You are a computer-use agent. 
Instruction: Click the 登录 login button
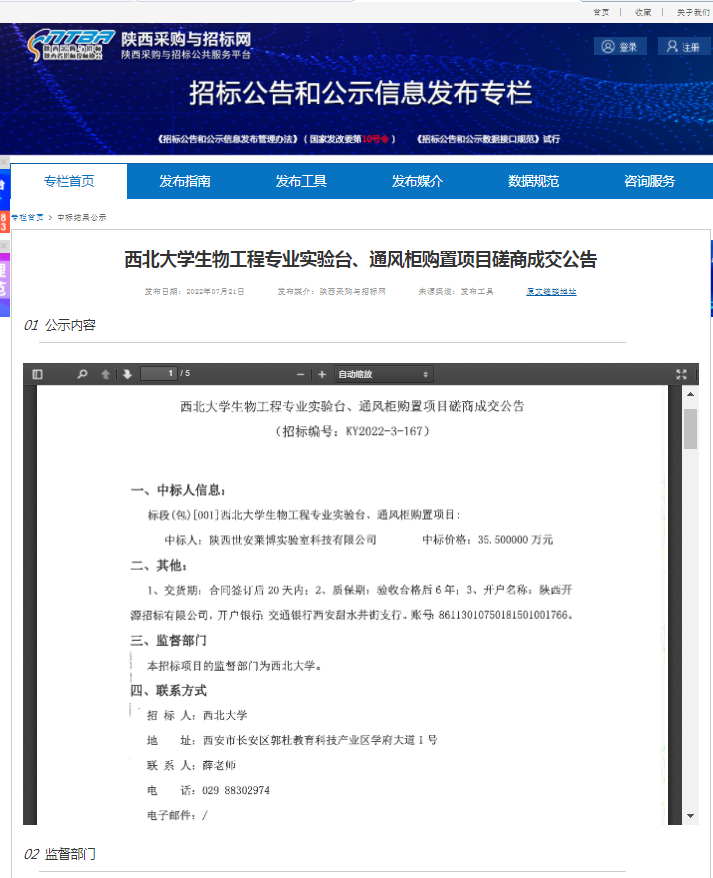click(620, 47)
